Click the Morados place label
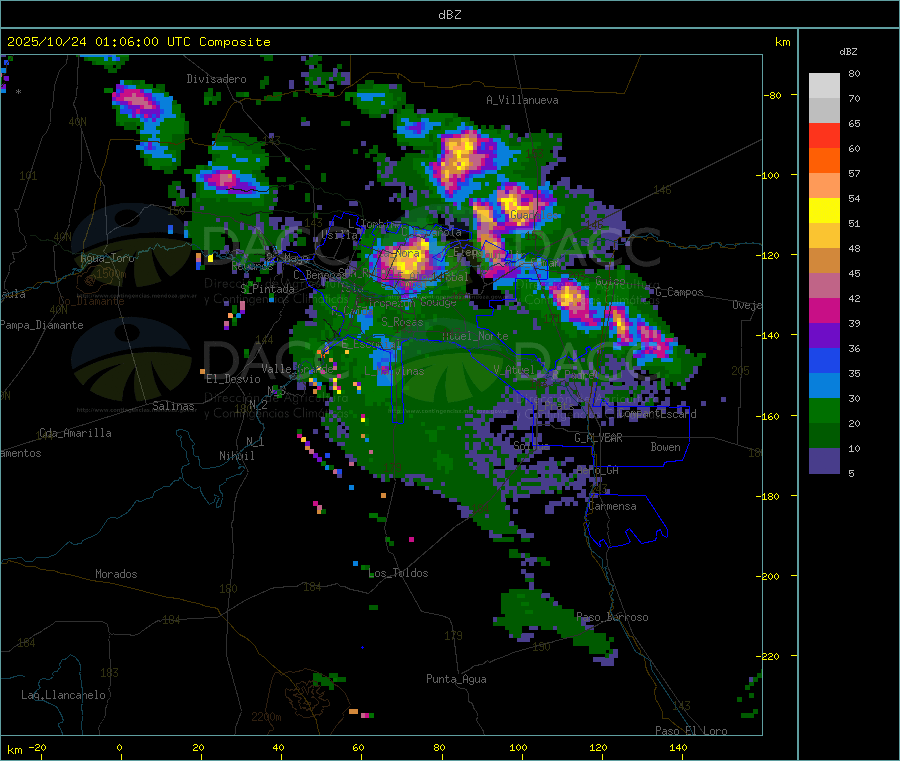Screen dimensions: 900x761 tap(116, 574)
